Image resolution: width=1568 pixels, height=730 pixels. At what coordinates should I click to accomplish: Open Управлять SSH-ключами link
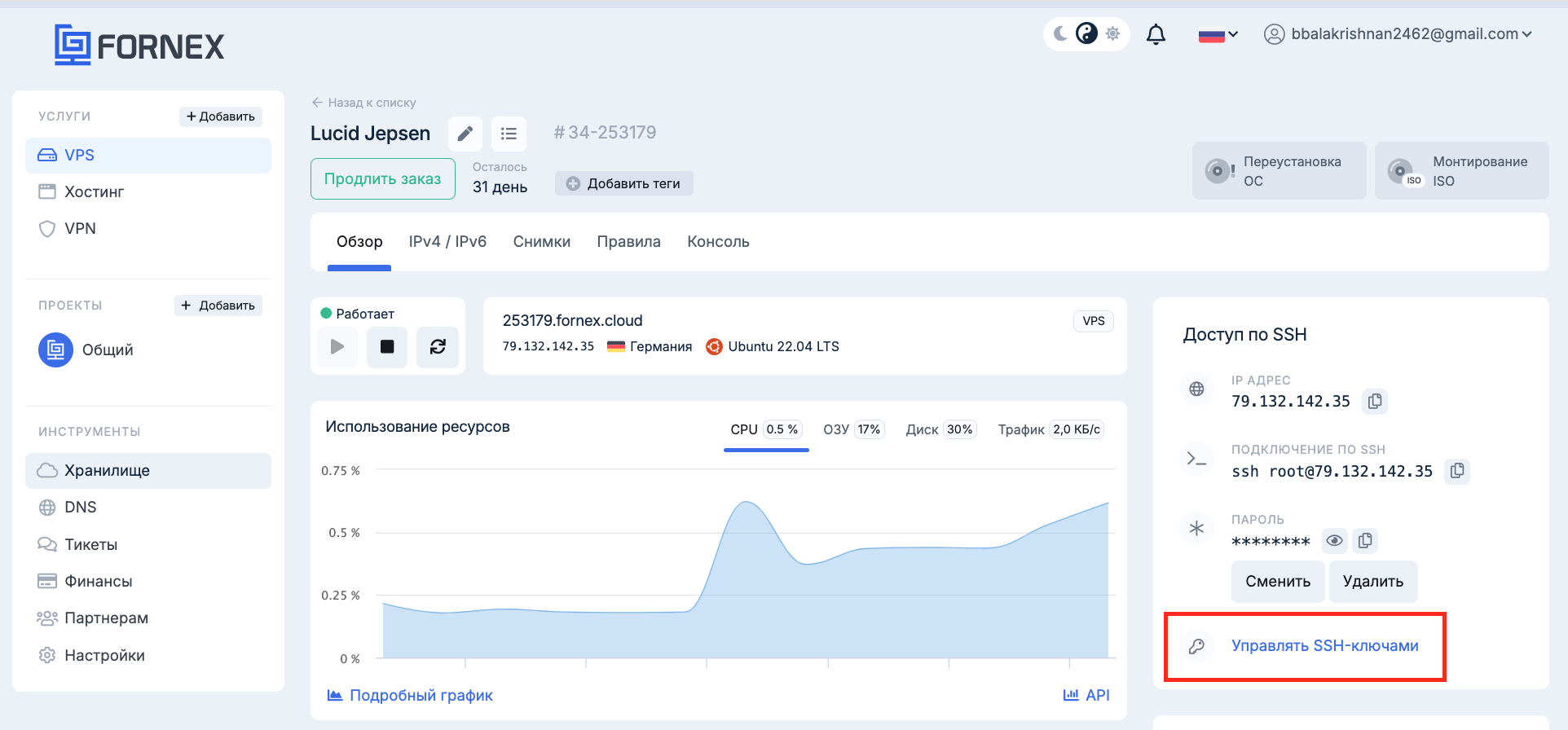click(x=1324, y=646)
